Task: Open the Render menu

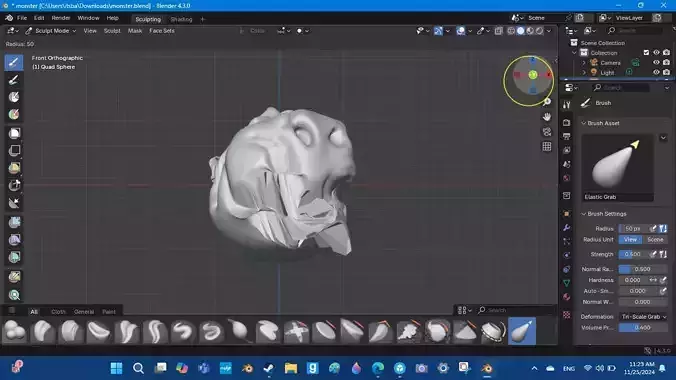Action: [61, 18]
